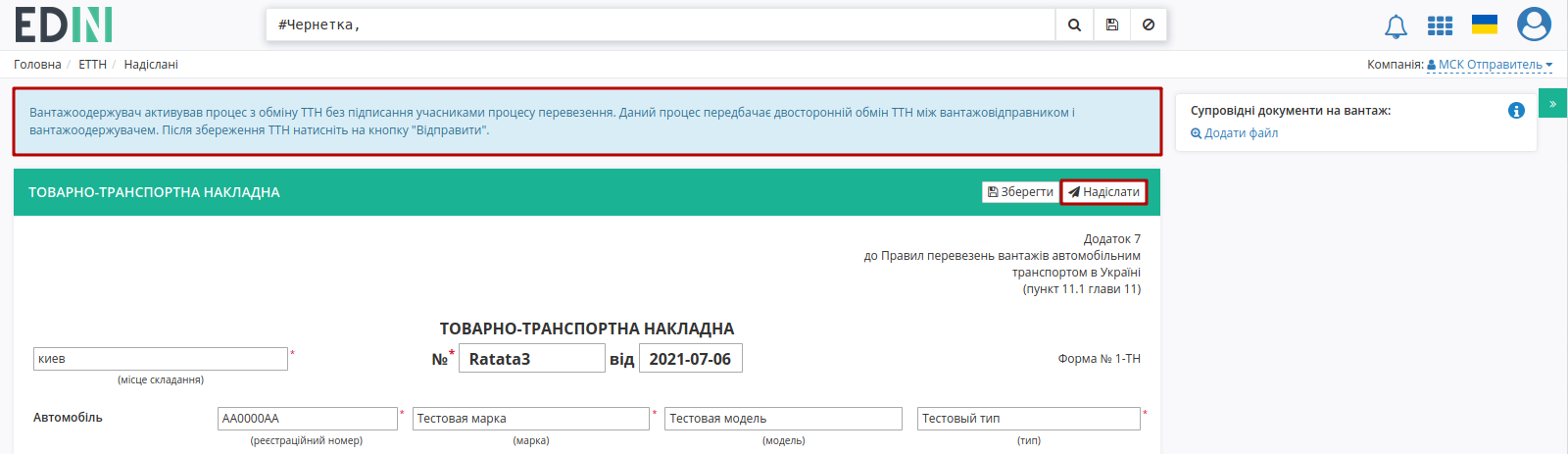Edit car type field Тестовый тип
Viewport: 1568px width, 454px height.
pyautogui.click(x=1029, y=419)
